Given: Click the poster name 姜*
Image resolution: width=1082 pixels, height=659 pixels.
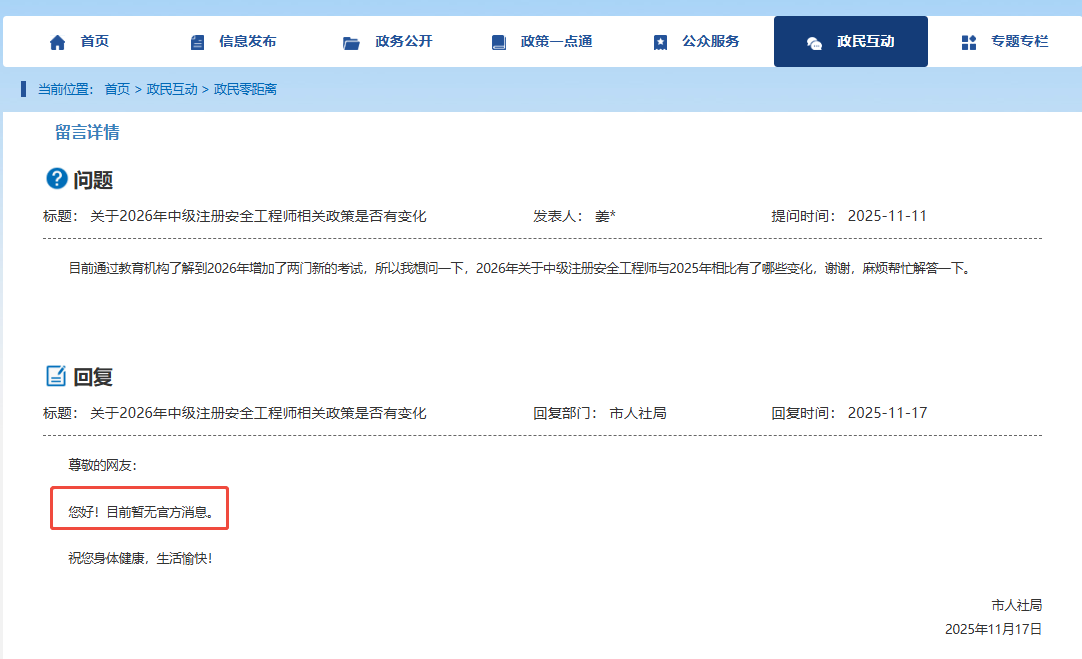Looking at the screenshot, I should 605,216.
